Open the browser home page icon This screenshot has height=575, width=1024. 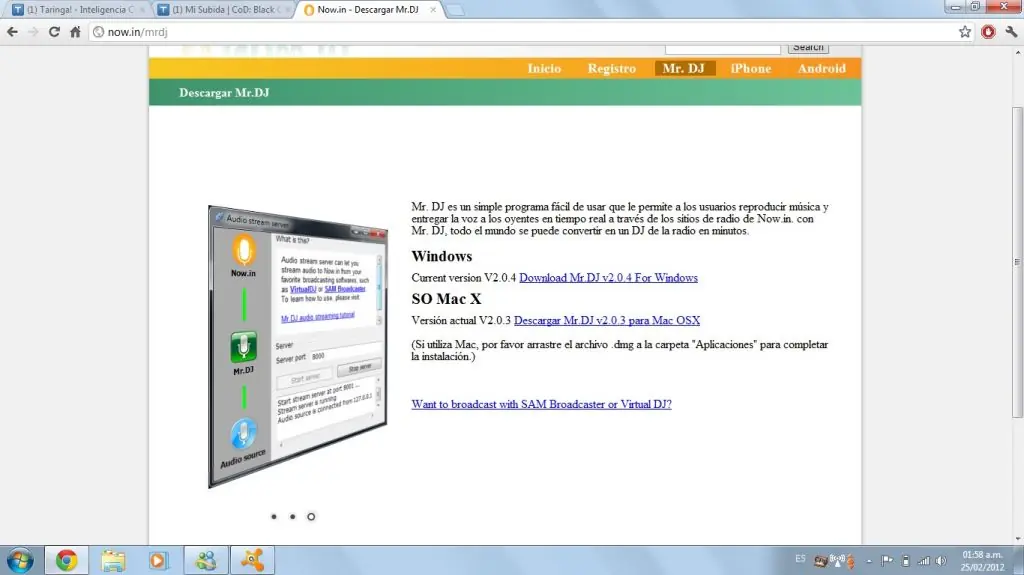[x=75, y=31]
